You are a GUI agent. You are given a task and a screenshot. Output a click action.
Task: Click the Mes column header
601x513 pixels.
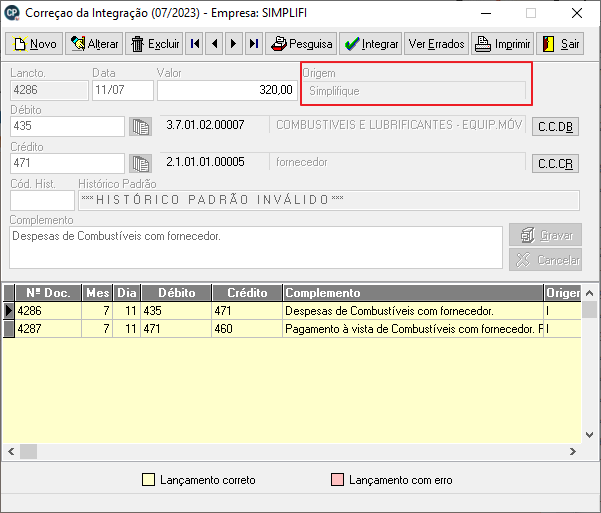(x=97, y=293)
